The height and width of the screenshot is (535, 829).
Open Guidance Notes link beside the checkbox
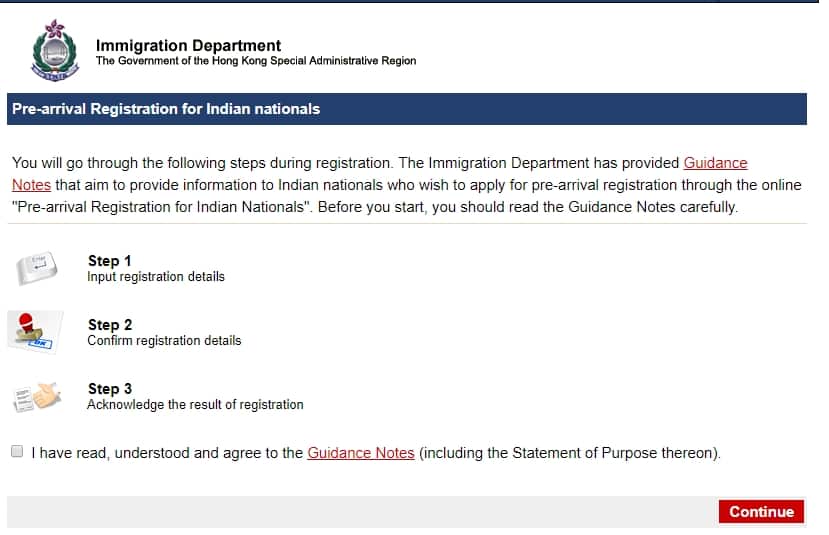360,453
